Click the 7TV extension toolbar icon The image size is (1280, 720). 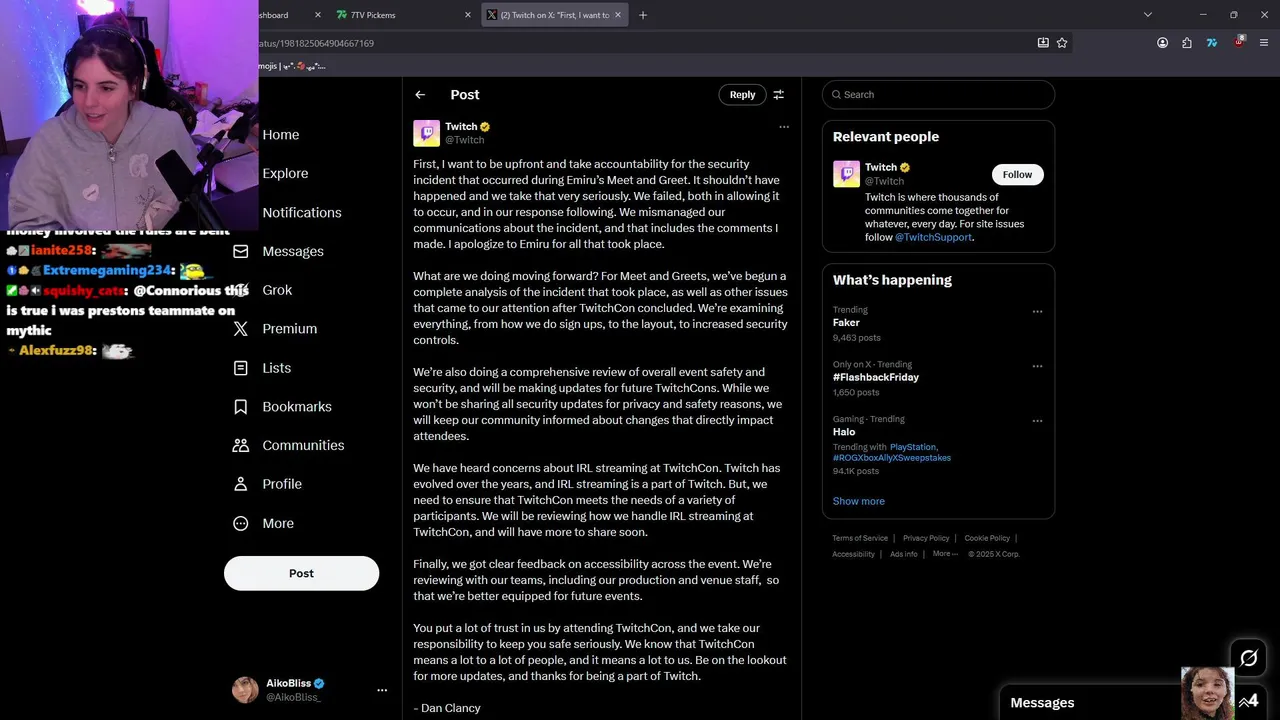point(1212,43)
